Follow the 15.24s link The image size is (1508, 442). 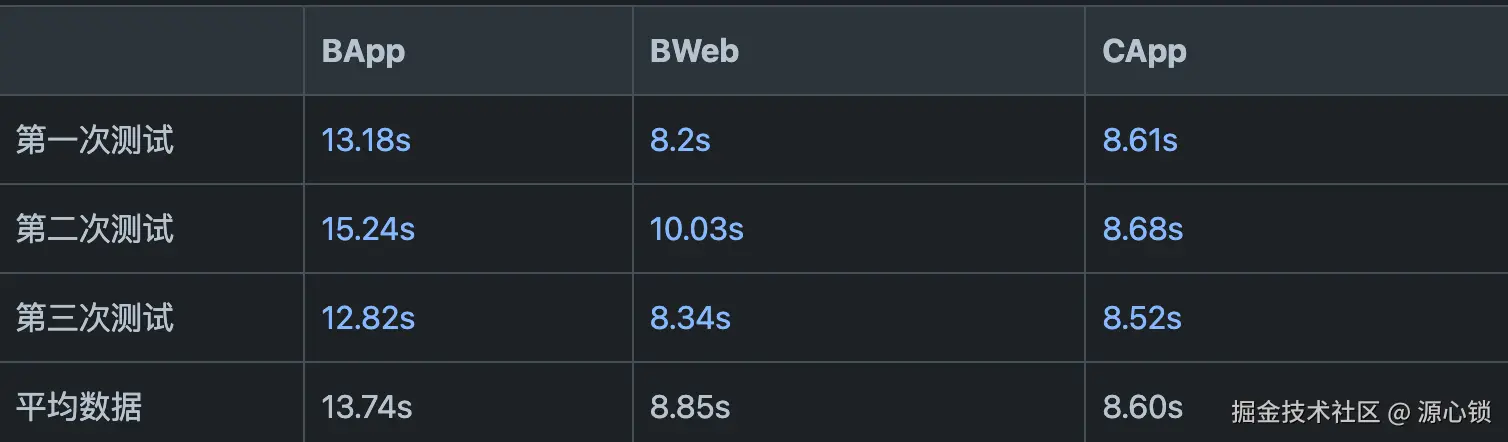pyautogui.click(x=368, y=229)
